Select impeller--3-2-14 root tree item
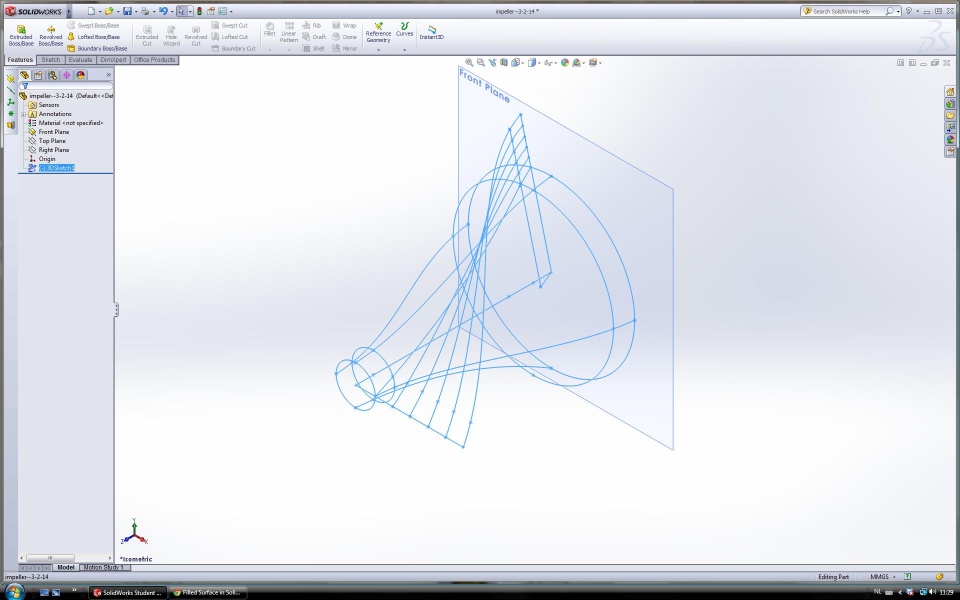The image size is (960, 600). pyautogui.click(x=66, y=96)
